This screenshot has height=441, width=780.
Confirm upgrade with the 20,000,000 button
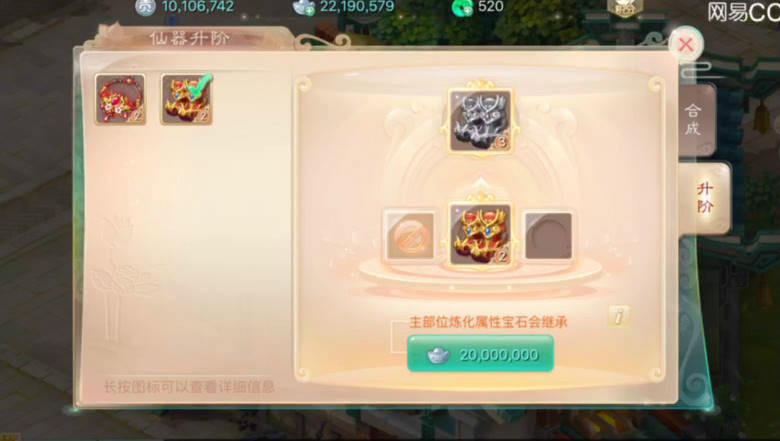pos(480,354)
